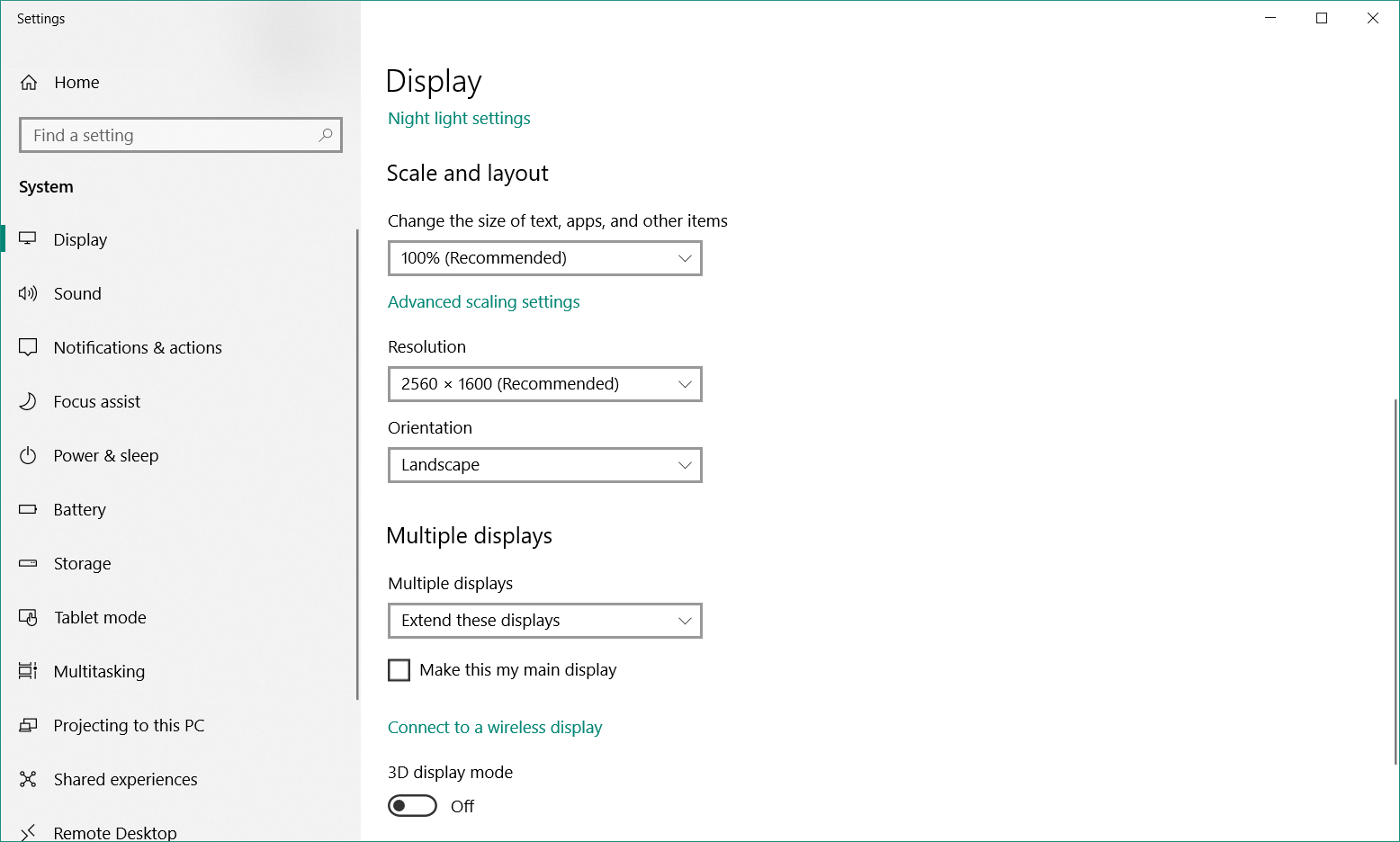Viewport: 1400px width, 842px height.
Task: Click the Home icon in sidebar
Action: tap(29, 83)
